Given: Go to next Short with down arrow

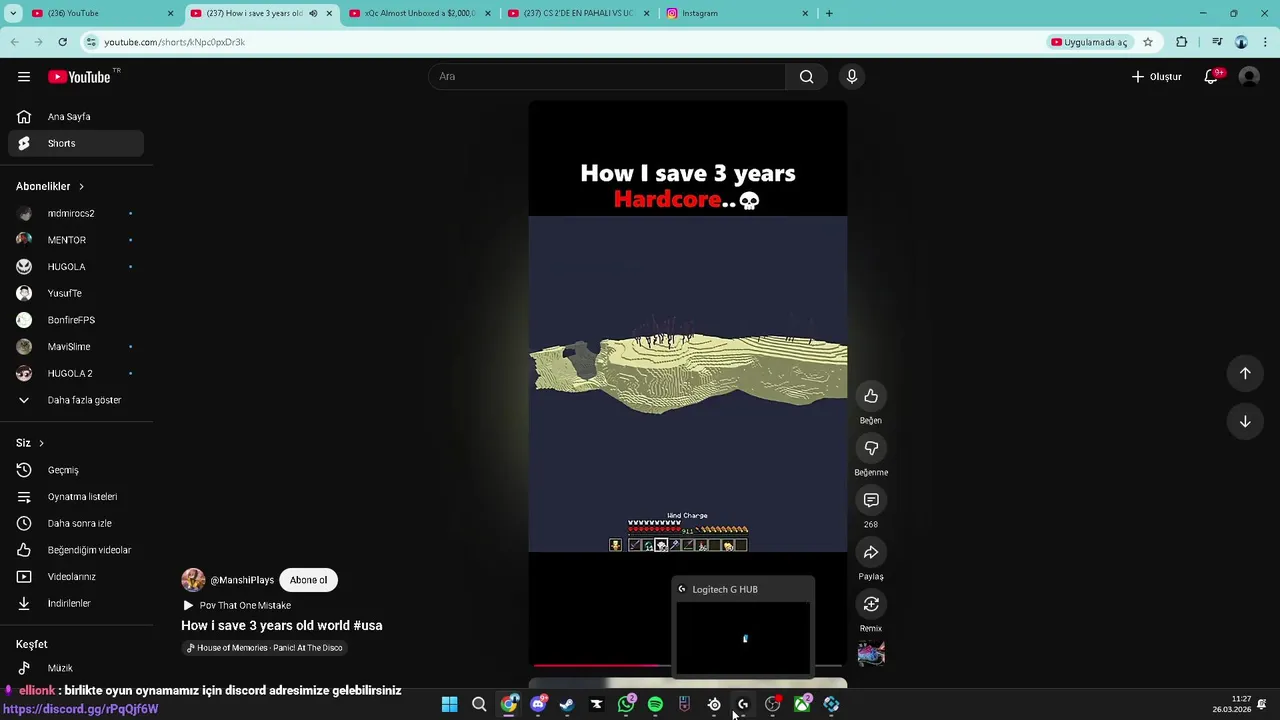Looking at the screenshot, I should point(1245,421).
